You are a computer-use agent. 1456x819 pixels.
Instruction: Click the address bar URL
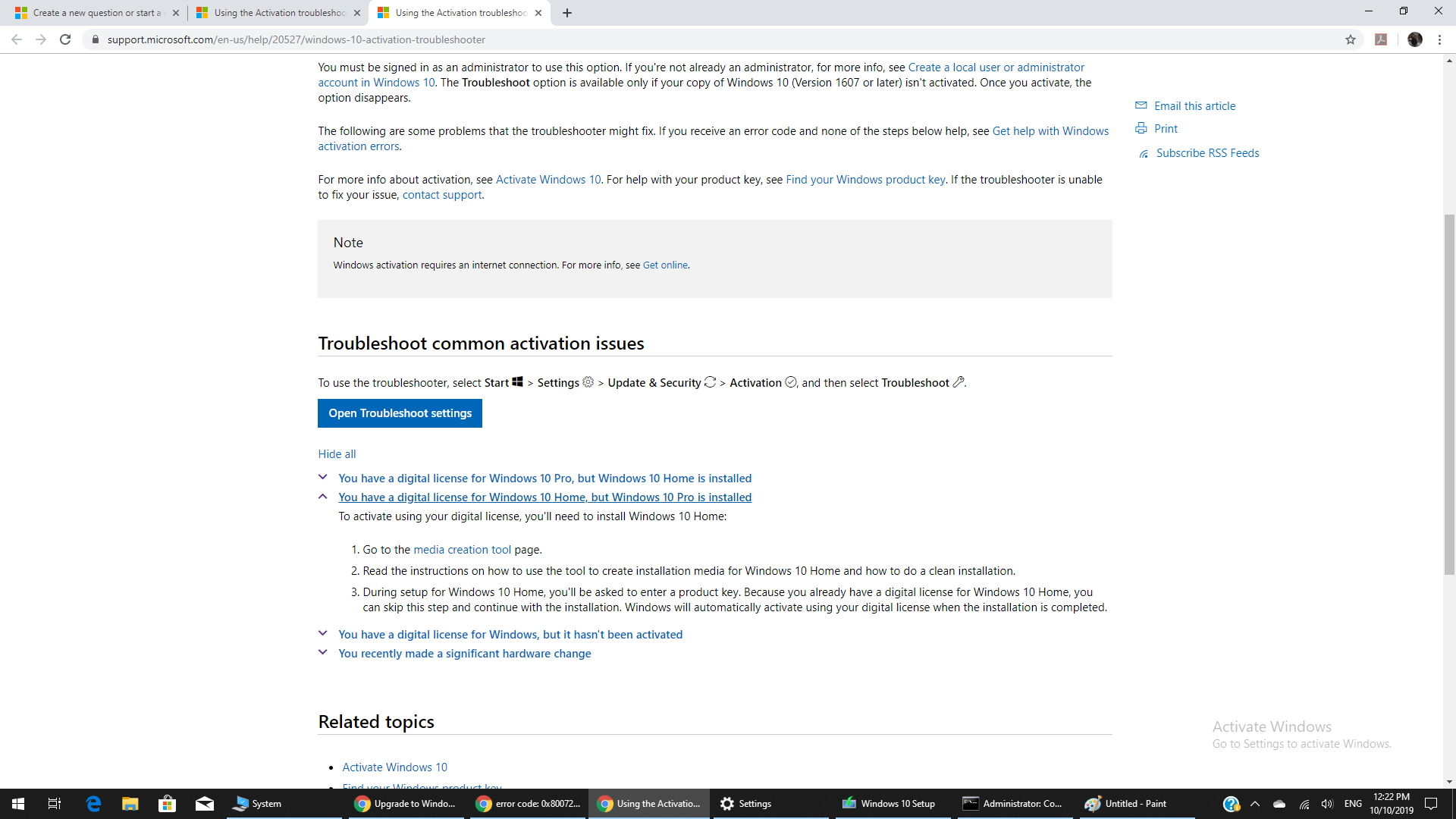(296, 39)
